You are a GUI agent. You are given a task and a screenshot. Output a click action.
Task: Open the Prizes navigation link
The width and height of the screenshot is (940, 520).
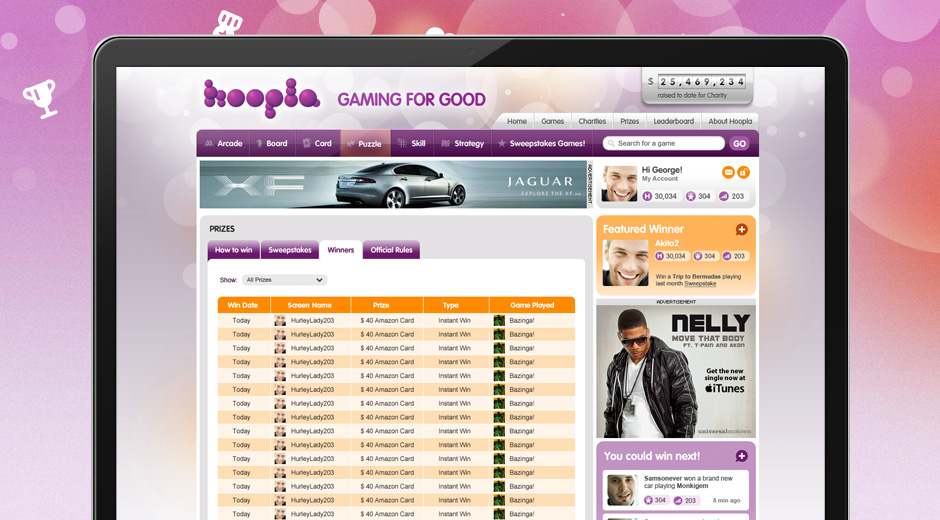629,121
